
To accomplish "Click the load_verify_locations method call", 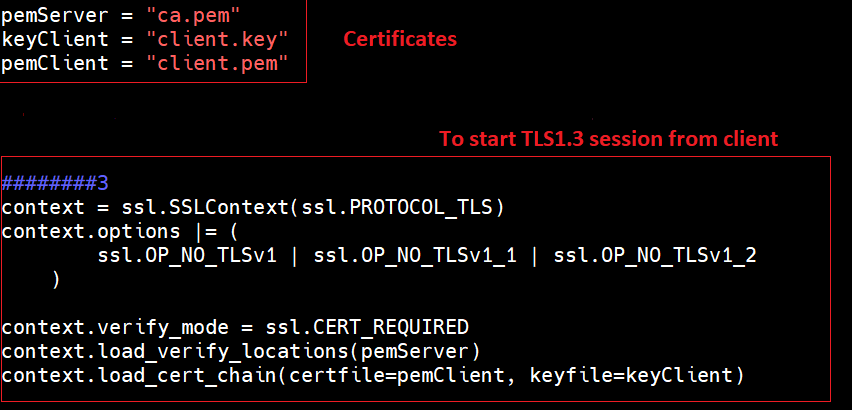I will pos(238,352).
